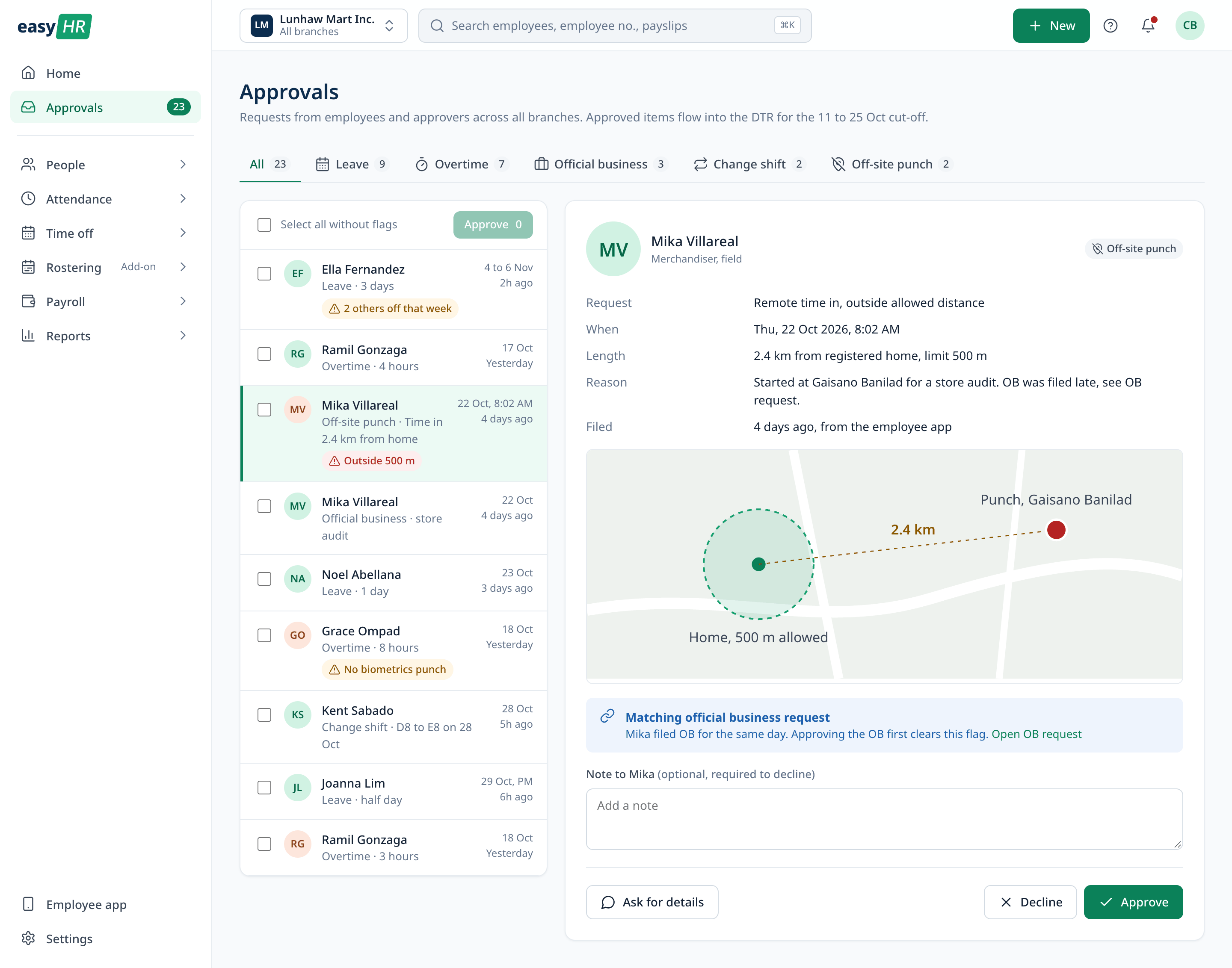Click the 2 others off that week flag
Screen dimensions: 1232x968
point(390,309)
